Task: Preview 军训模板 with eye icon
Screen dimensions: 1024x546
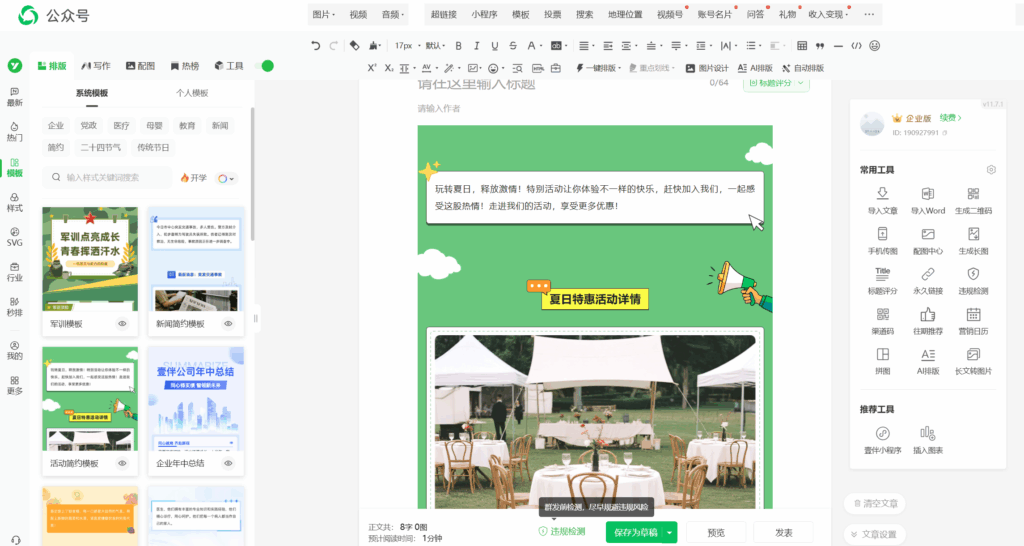Action: coord(122,324)
